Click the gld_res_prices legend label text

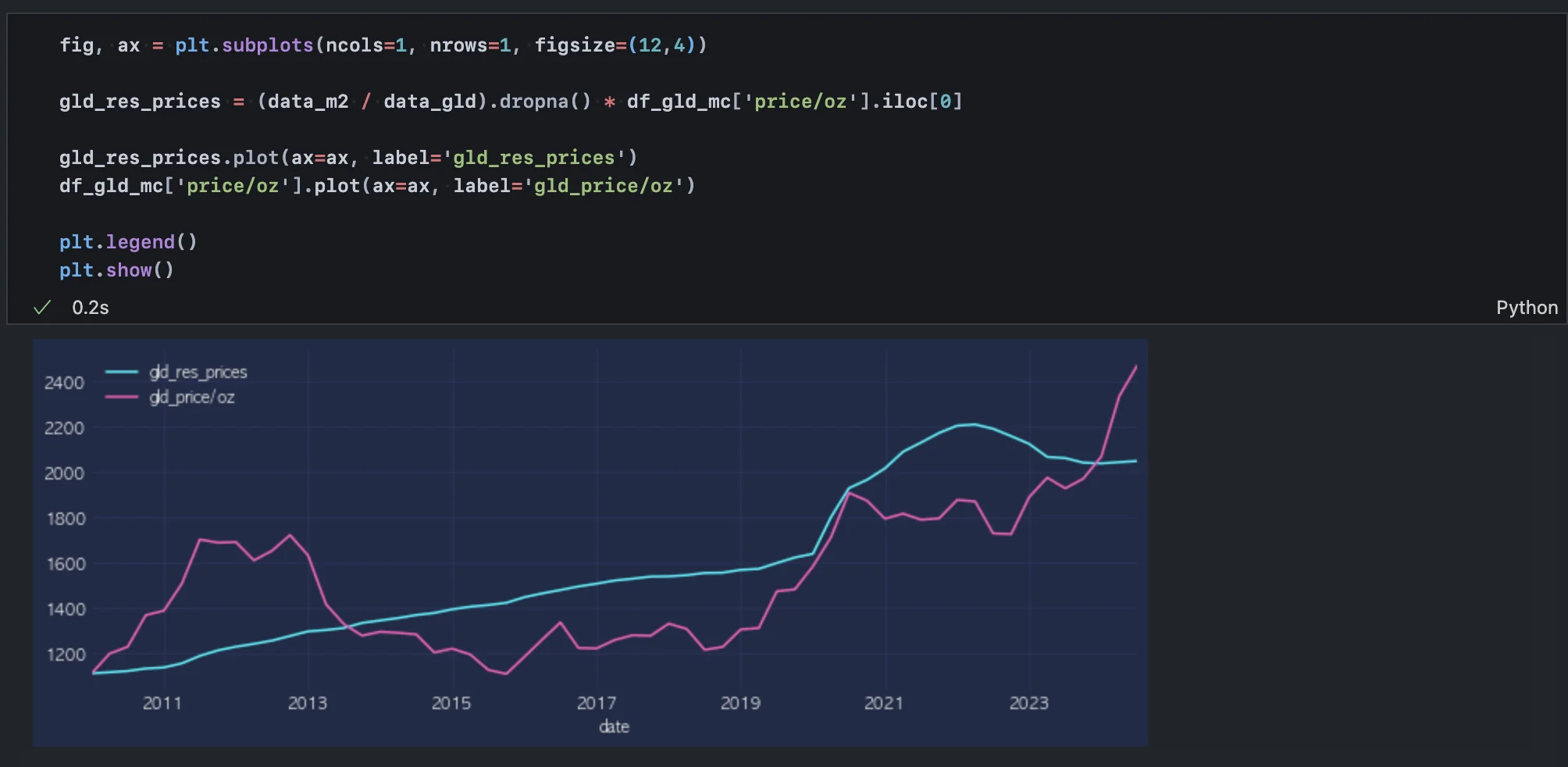(x=198, y=373)
